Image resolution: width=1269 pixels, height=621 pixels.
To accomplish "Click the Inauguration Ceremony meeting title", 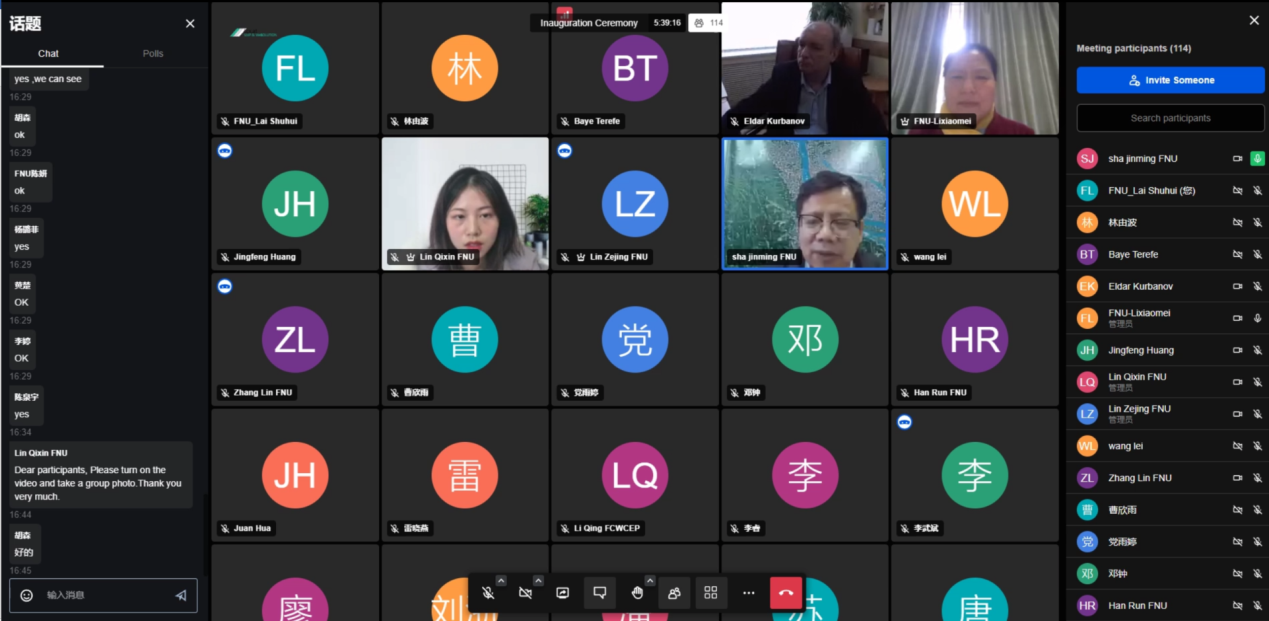I will pos(589,23).
